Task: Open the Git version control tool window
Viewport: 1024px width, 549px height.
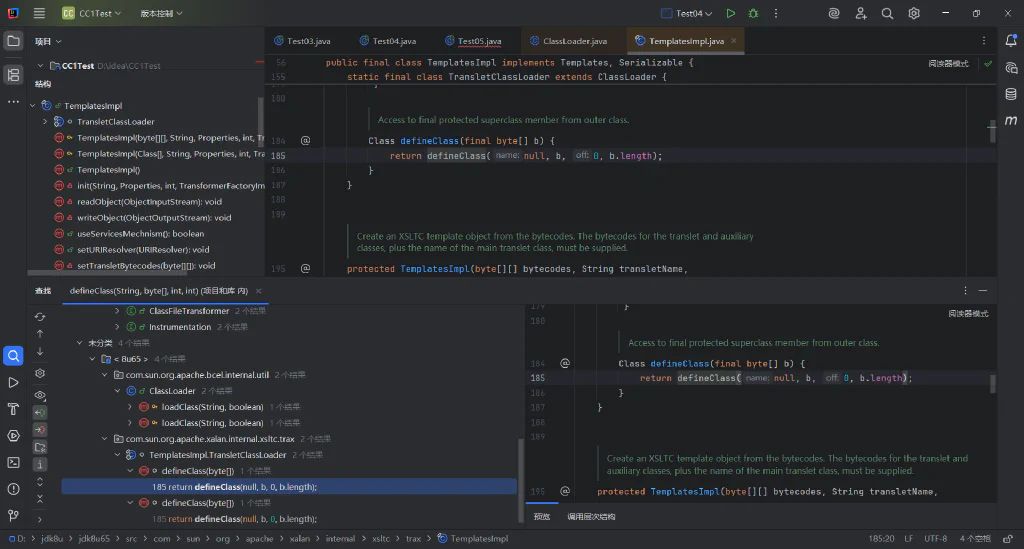Action: pos(13,516)
